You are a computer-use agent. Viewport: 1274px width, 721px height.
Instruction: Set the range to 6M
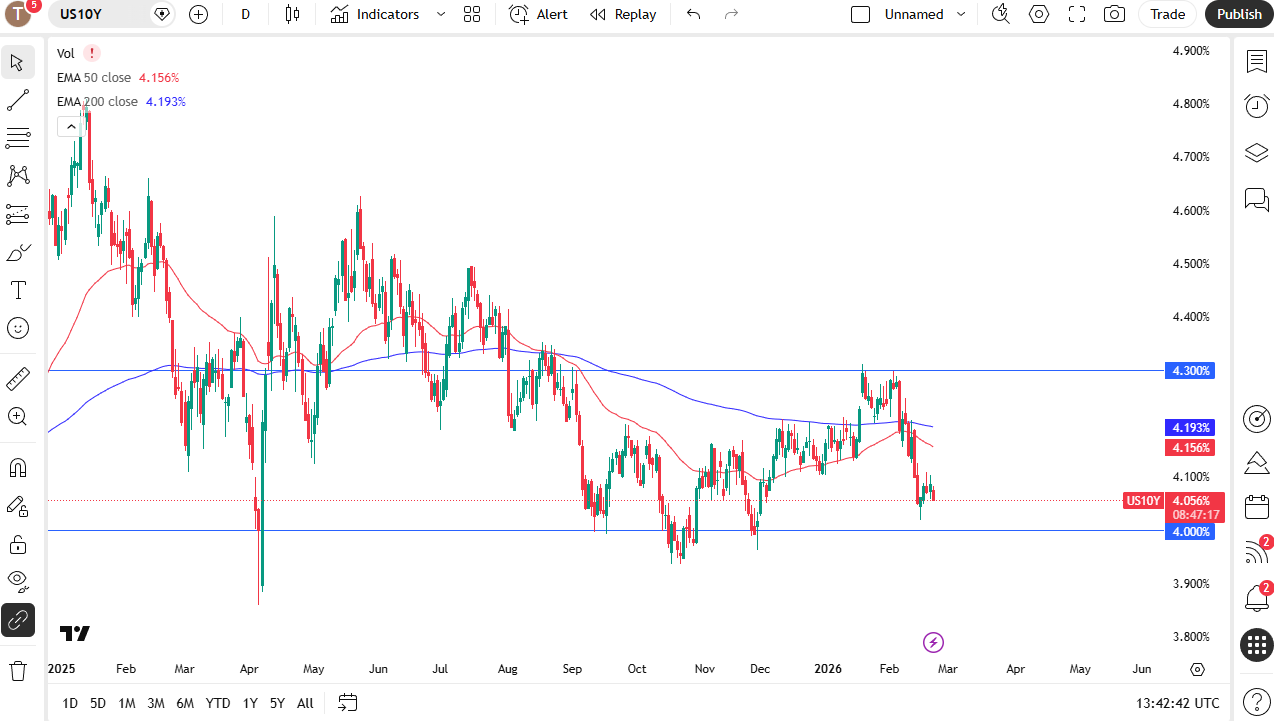click(185, 703)
